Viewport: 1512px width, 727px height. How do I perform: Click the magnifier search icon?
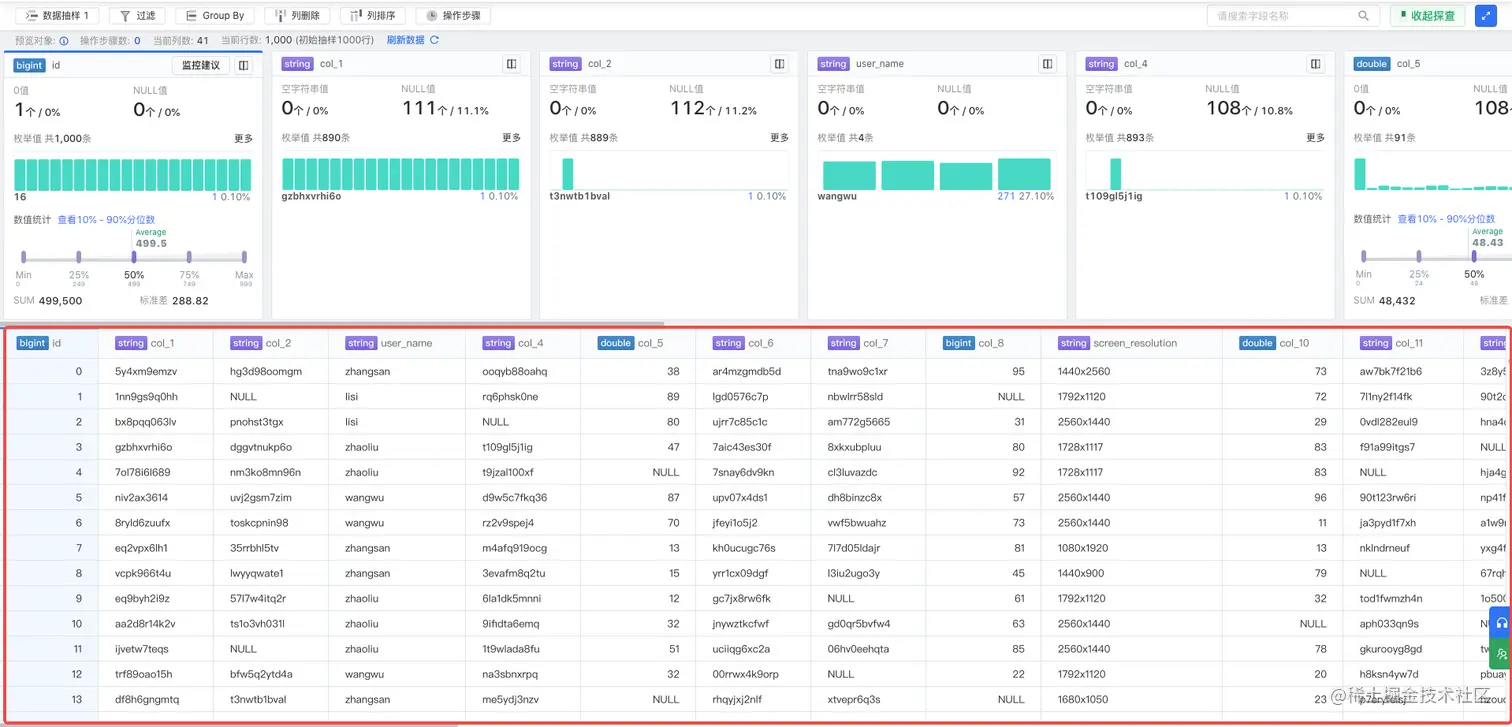[x=1364, y=16]
